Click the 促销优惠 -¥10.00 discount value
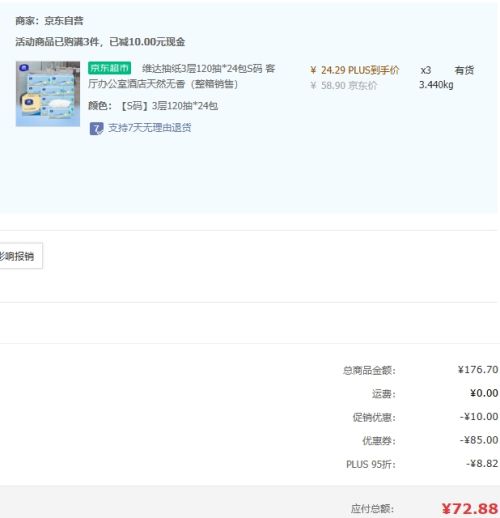 [x=479, y=416]
